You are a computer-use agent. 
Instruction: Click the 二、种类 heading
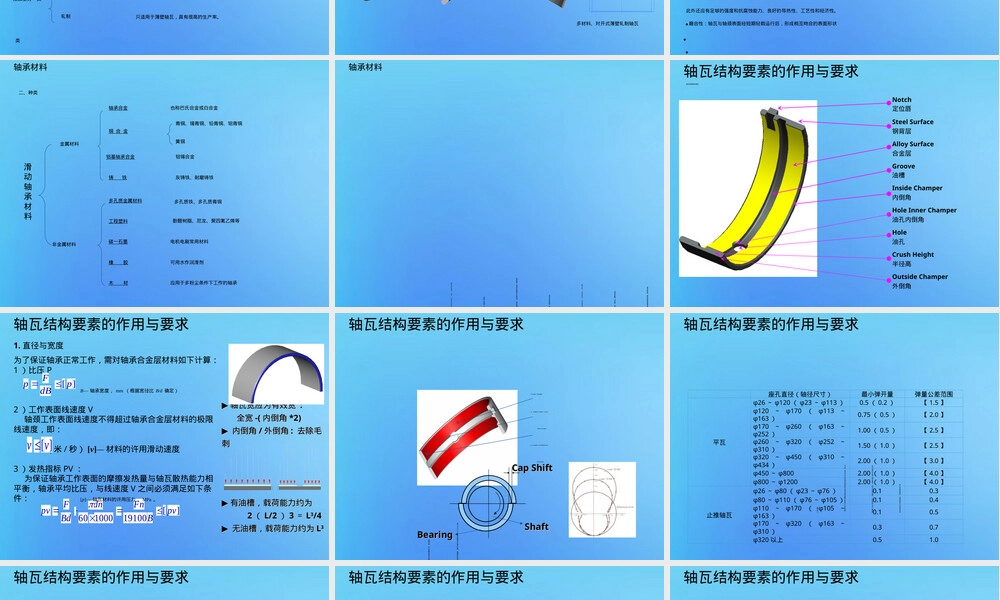(28, 92)
